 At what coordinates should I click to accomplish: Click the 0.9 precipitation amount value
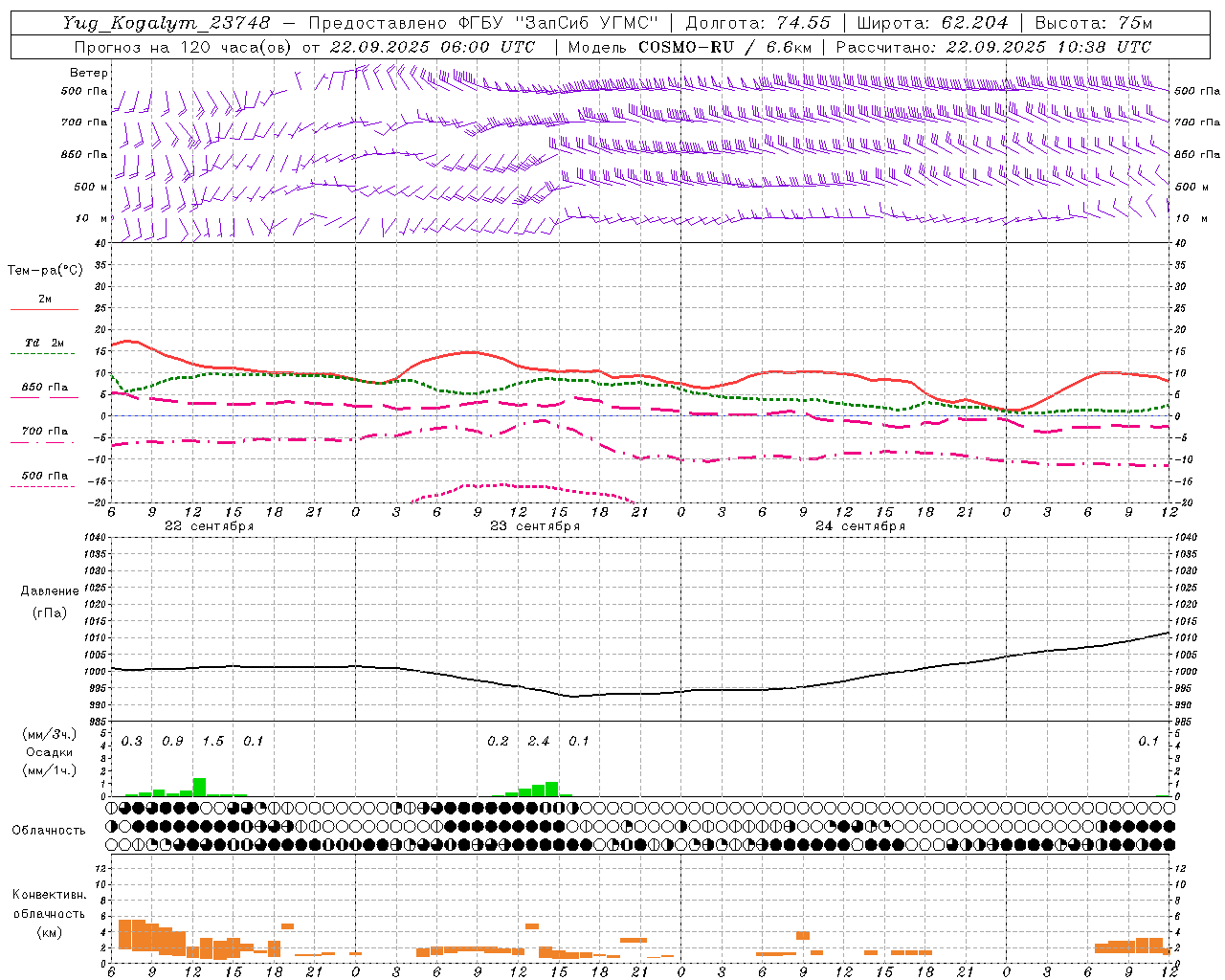click(172, 742)
